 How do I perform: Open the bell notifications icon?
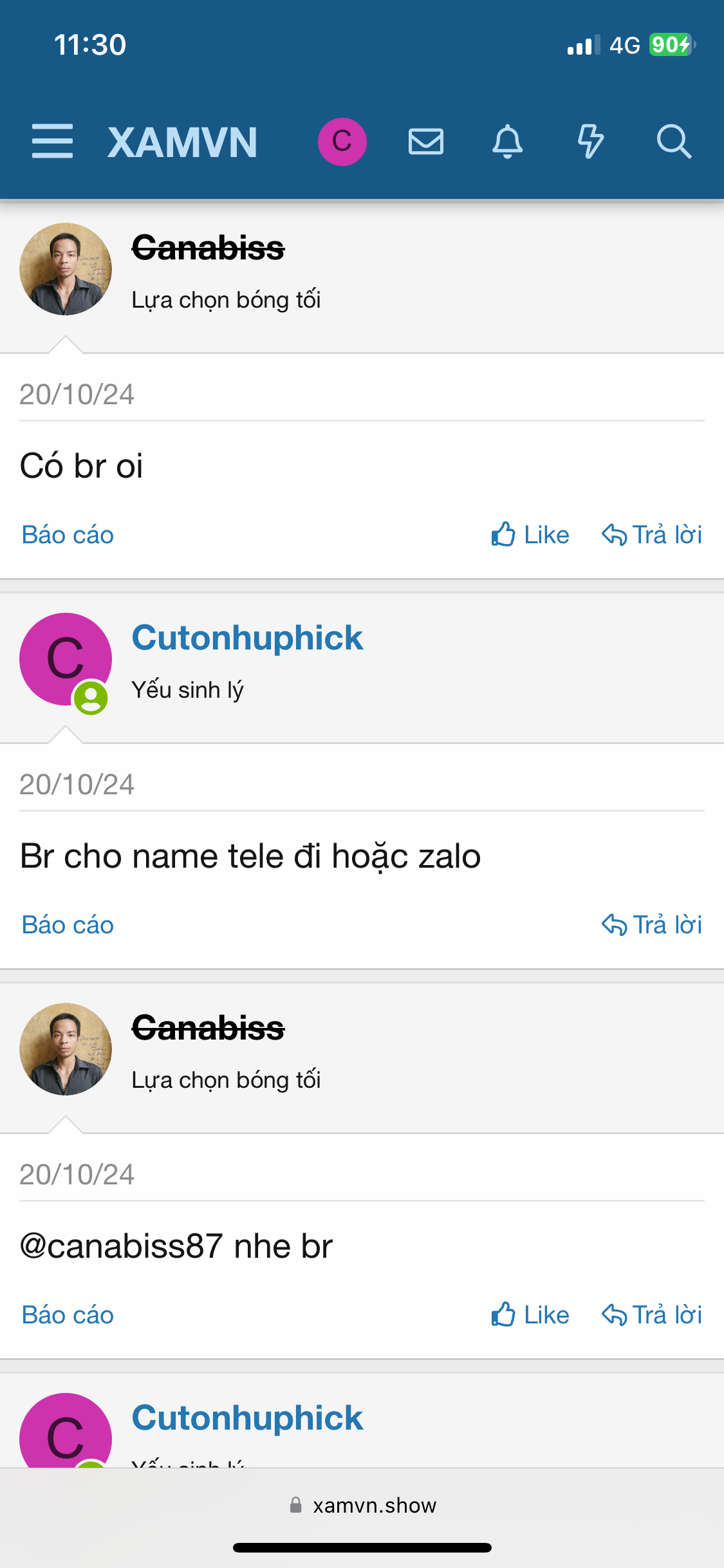pyautogui.click(x=507, y=142)
